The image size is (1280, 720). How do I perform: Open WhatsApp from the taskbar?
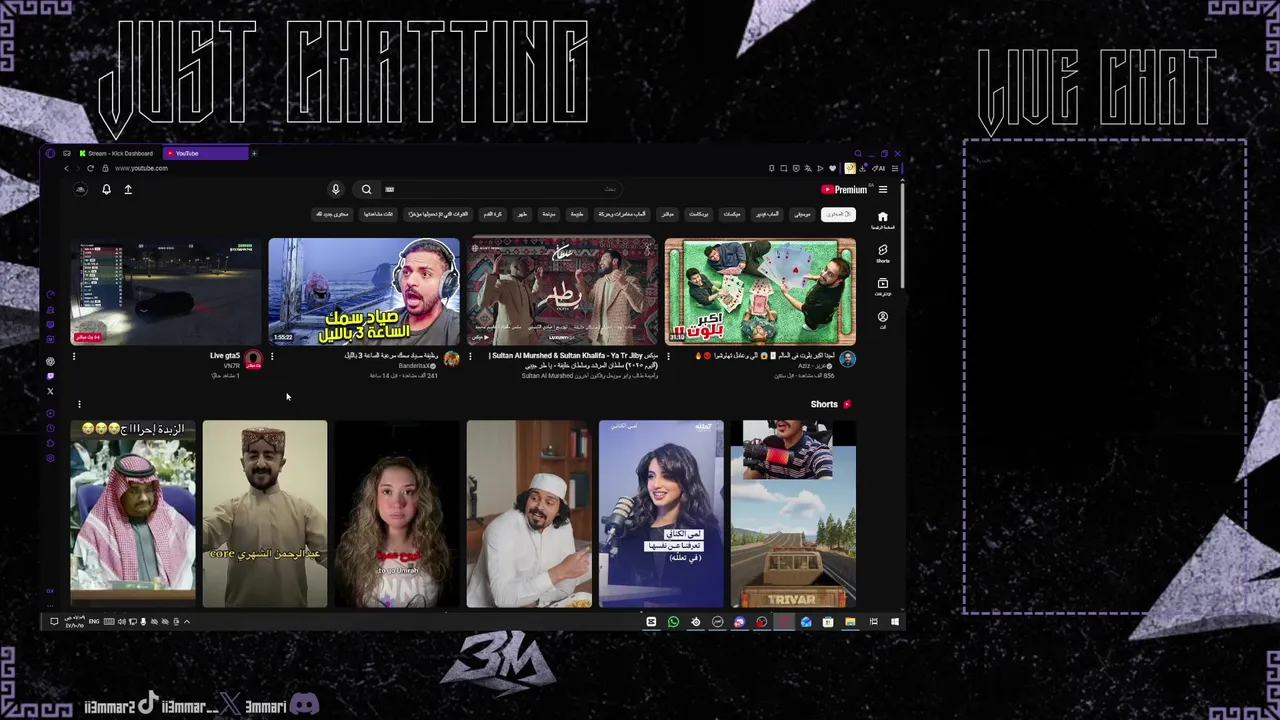[x=673, y=622]
